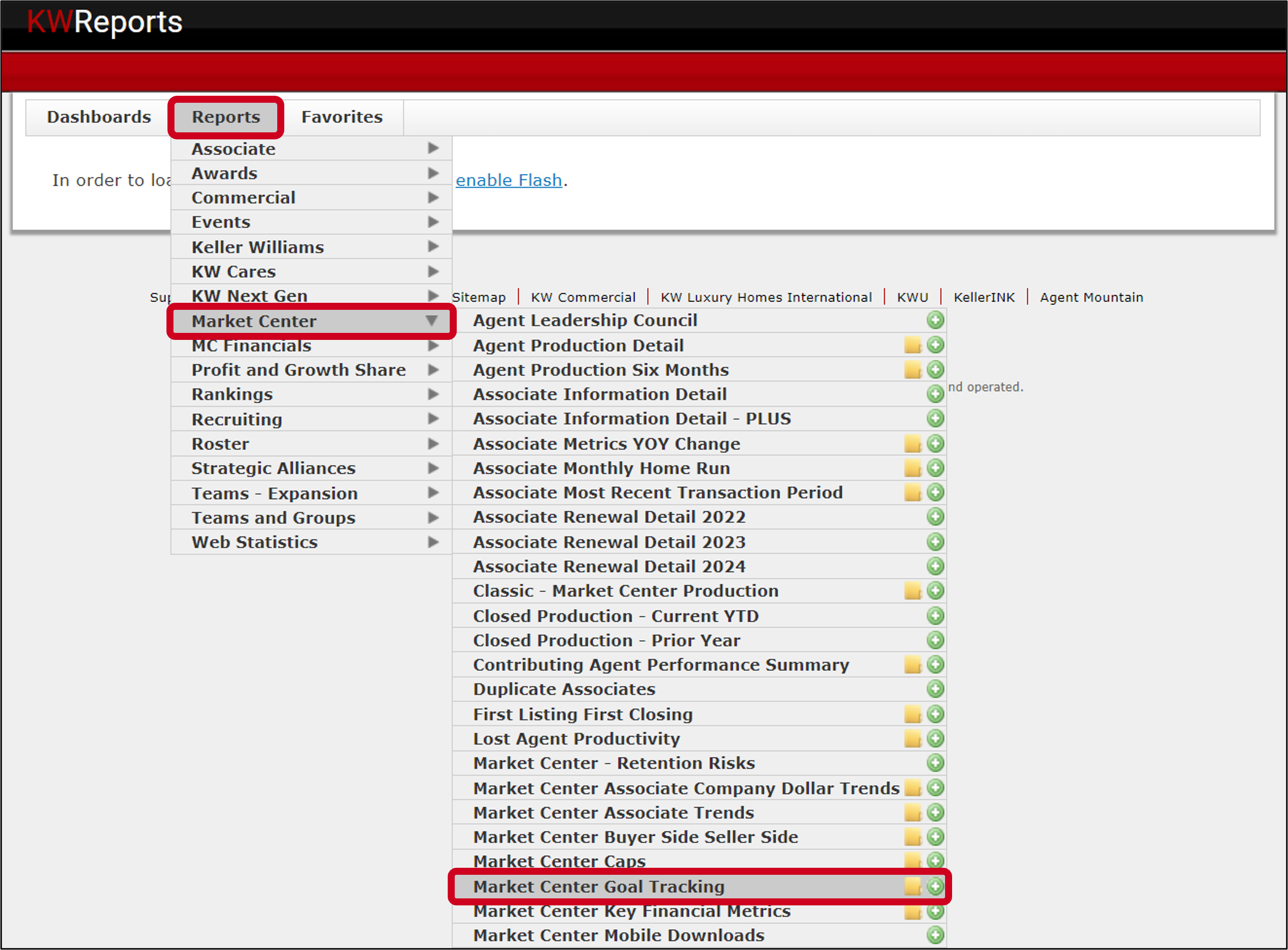This screenshot has width=1288, height=950.
Task: Open Strategic Alliances reports menu
Action: [311, 468]
